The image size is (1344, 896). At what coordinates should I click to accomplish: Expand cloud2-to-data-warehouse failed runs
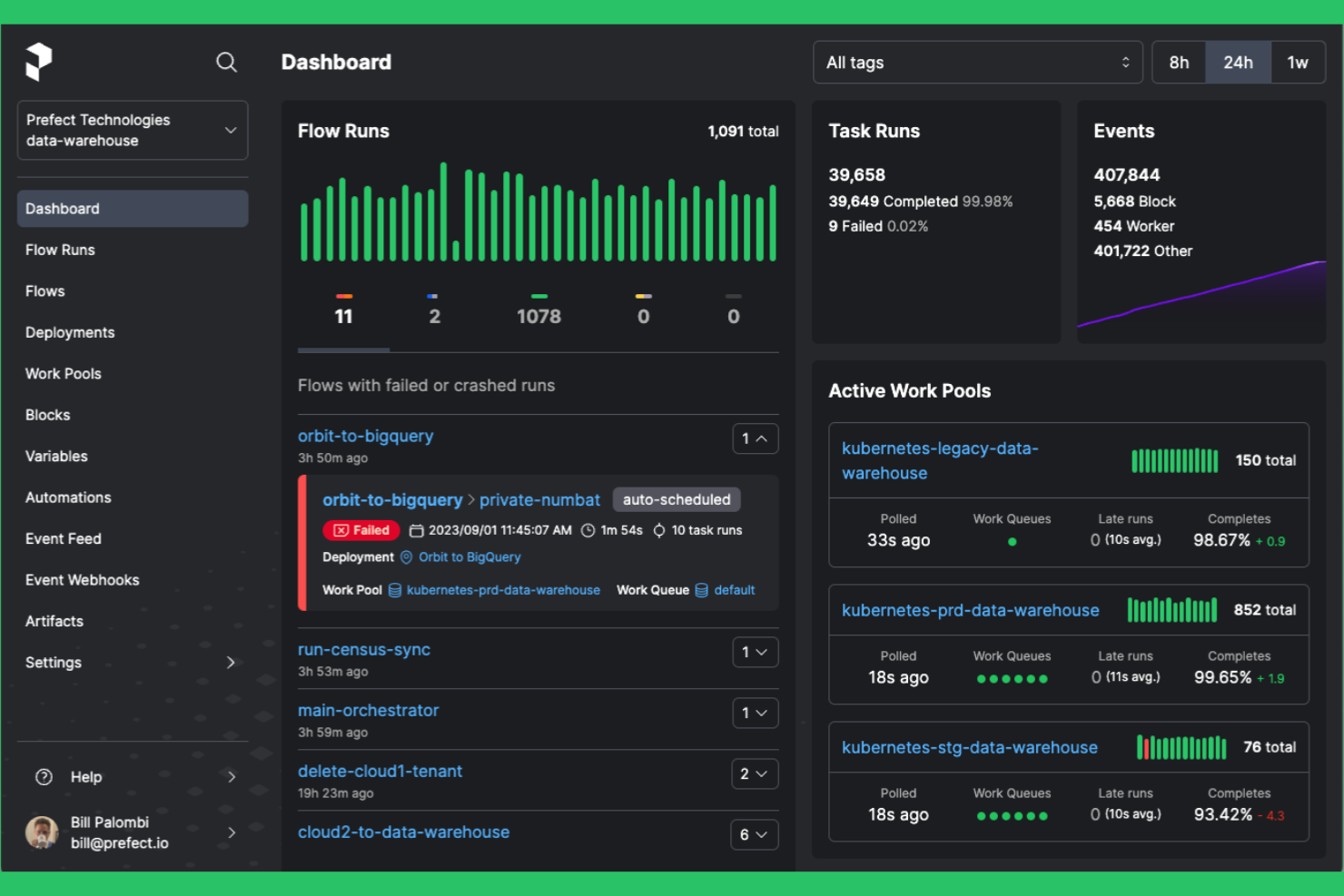tap(755, 834)
